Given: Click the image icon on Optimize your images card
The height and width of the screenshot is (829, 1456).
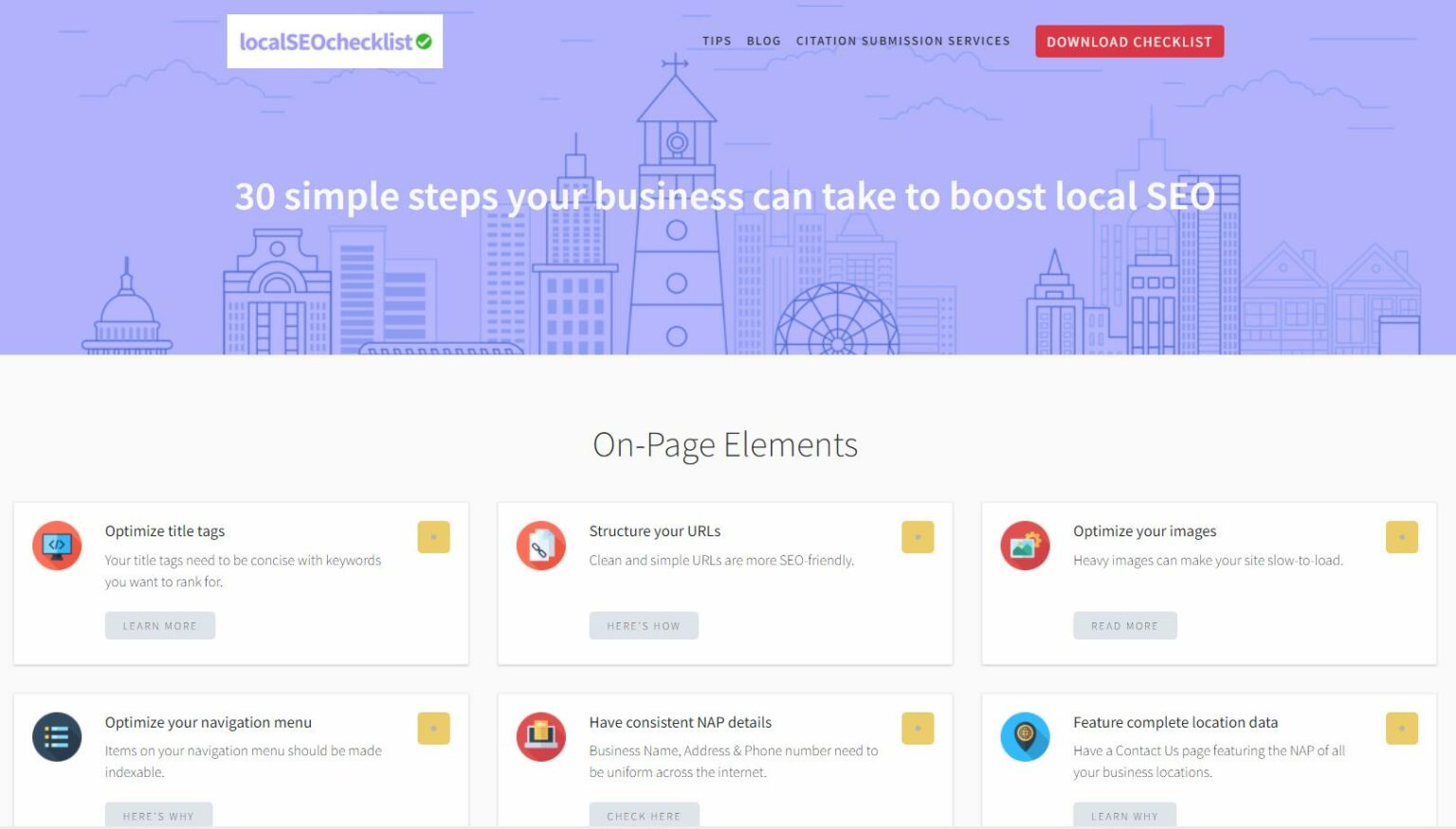Looking at the screenshot, I should (x=1025, y=546).
